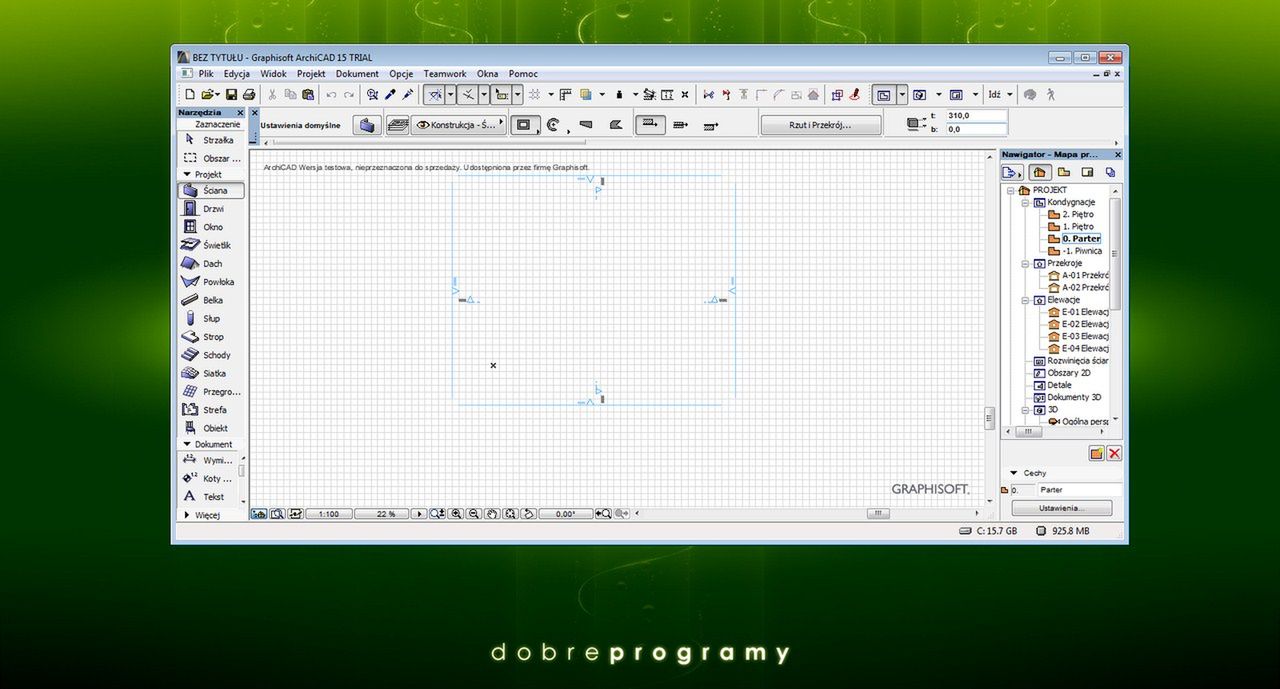1280x689 pixels.
Task: Select the Dach roof tool
Action: (211, 264)
